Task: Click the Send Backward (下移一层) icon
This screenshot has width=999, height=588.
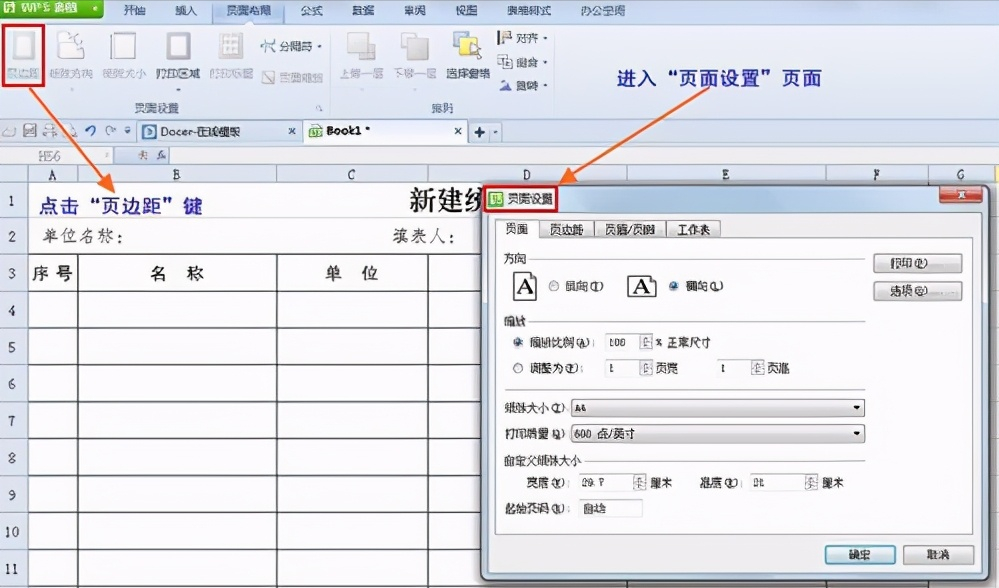Action: (414, 47)
